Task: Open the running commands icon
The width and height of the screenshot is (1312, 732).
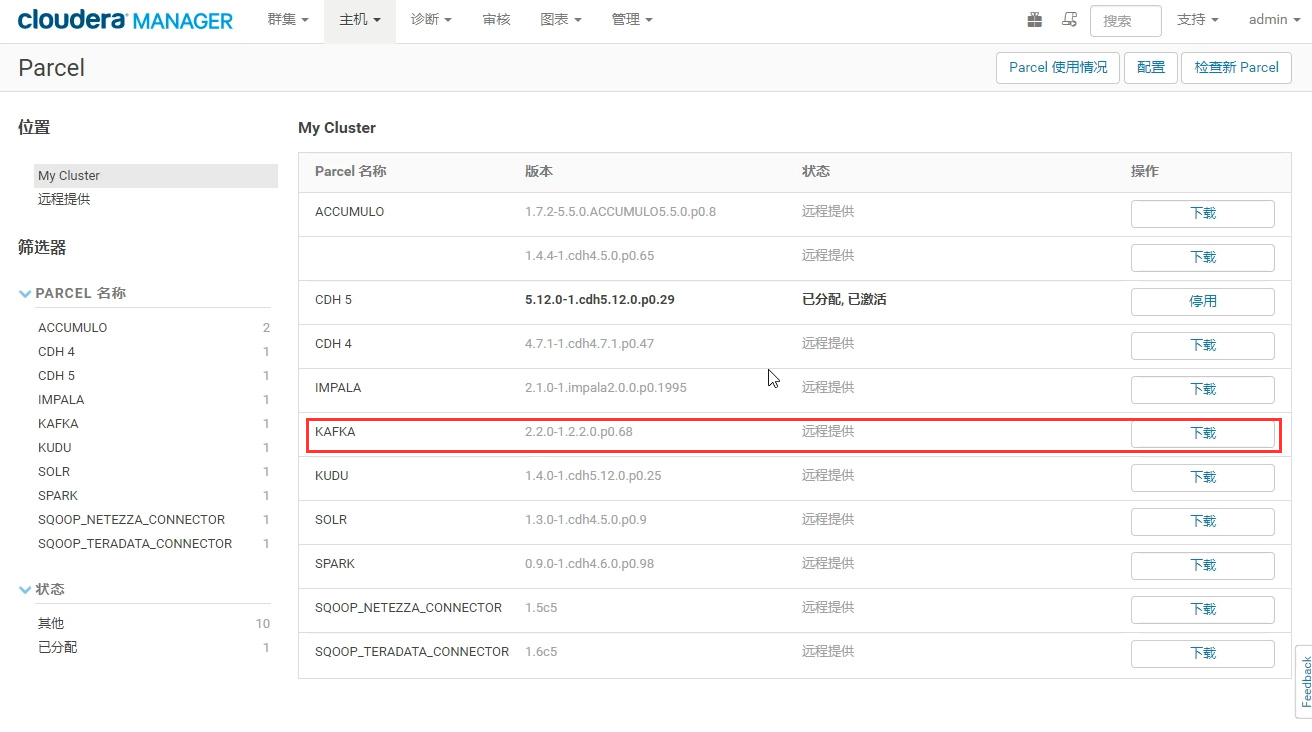Action: [x=1069, y=20]
